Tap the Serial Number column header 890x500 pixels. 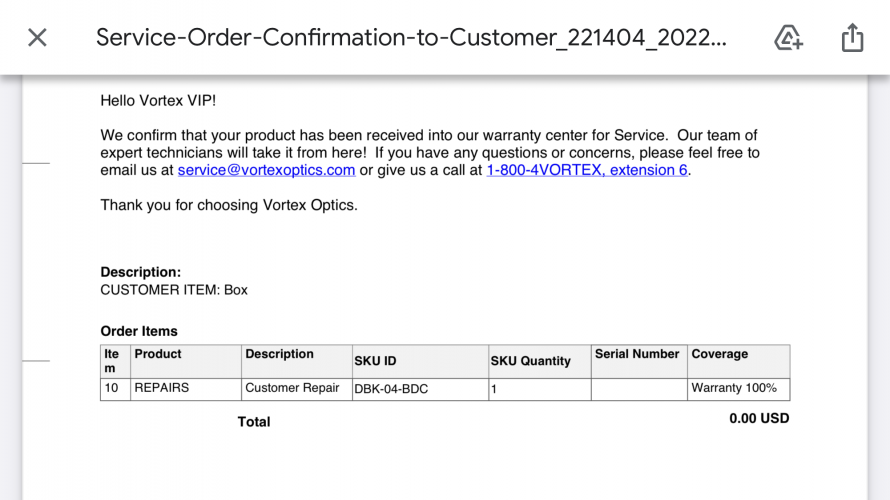637,354
